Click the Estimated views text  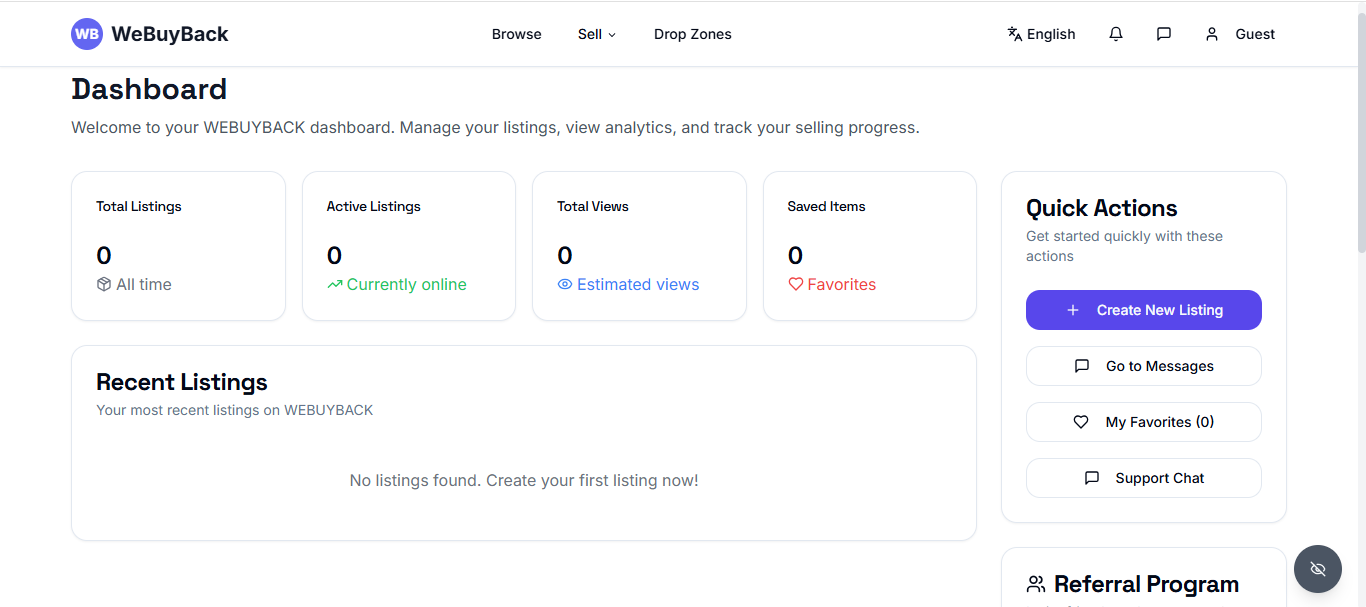638,284
